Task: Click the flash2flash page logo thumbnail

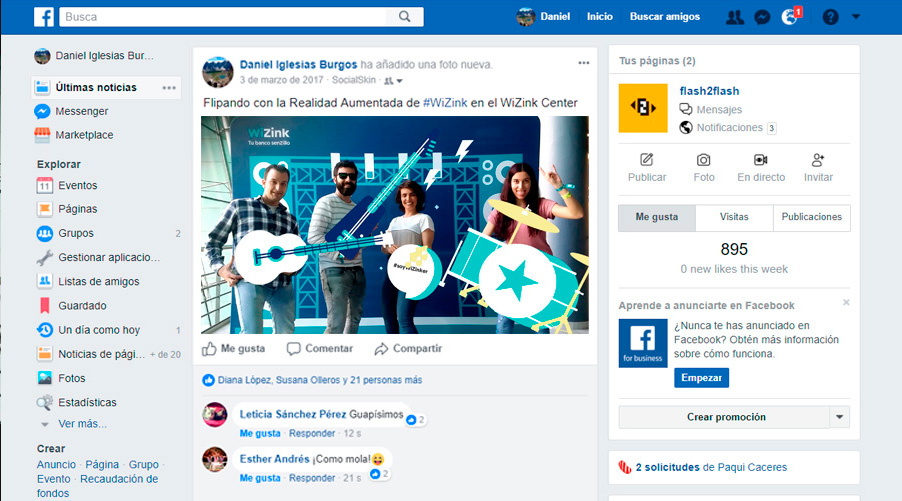Action: [643, 108]
